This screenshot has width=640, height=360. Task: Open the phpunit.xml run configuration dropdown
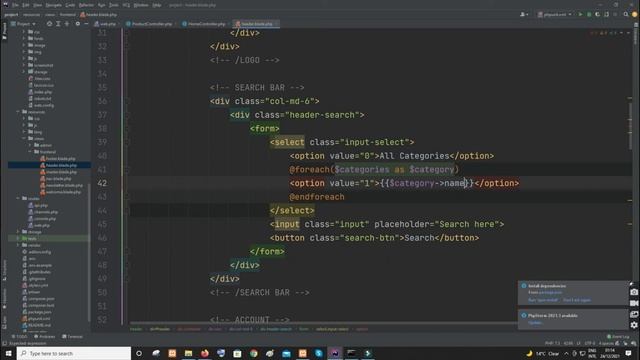click(554, 14)
